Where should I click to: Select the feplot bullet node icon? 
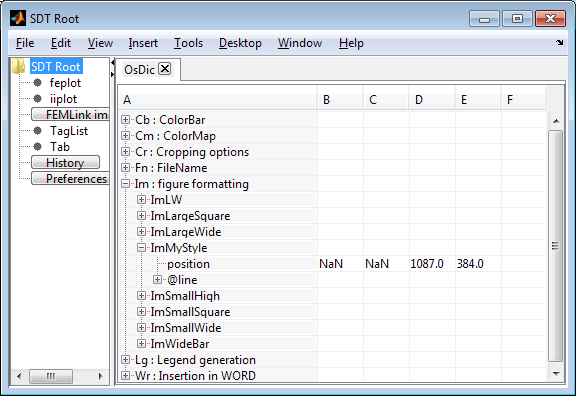(37, 83)
